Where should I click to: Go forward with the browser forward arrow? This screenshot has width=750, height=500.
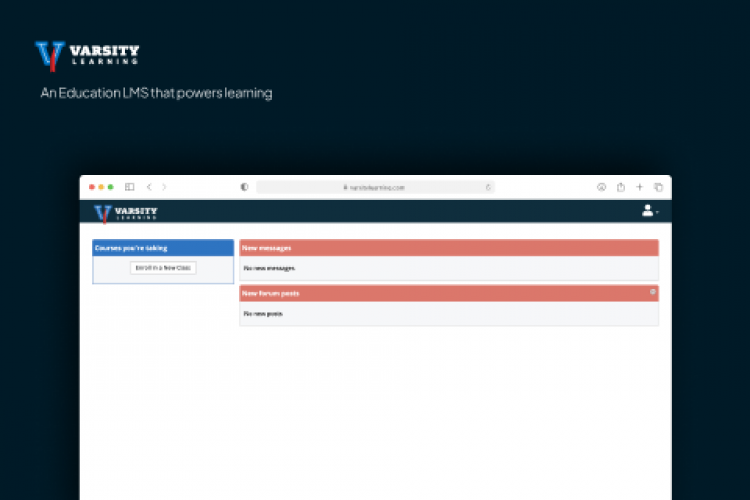coord(164,187)
